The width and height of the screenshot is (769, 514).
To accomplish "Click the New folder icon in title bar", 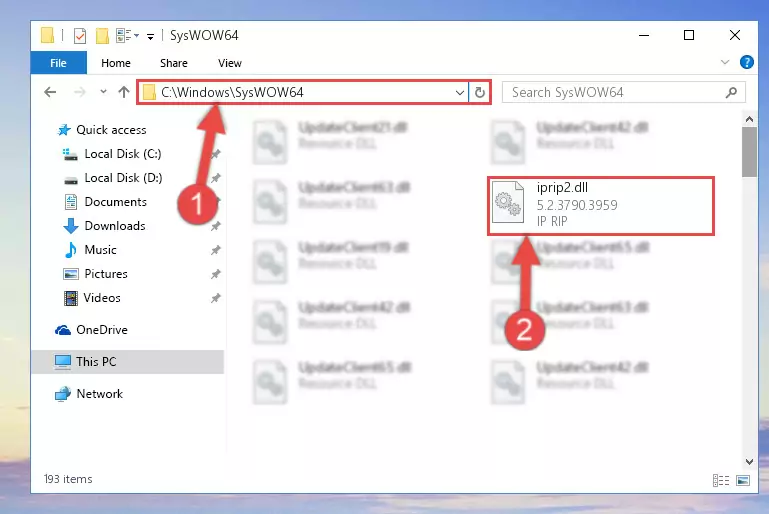I will 102,36.
